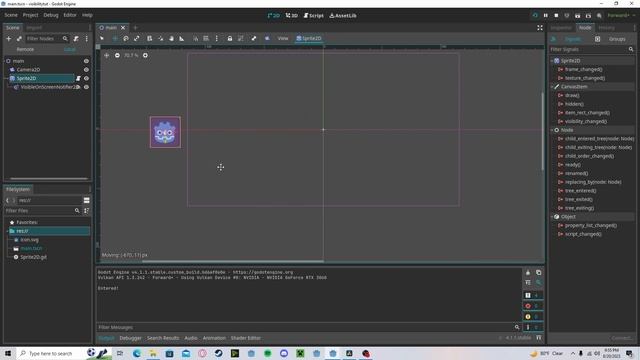Toggle Smart Snap
The height and width of the screenshot is (360, 640).
196,38
